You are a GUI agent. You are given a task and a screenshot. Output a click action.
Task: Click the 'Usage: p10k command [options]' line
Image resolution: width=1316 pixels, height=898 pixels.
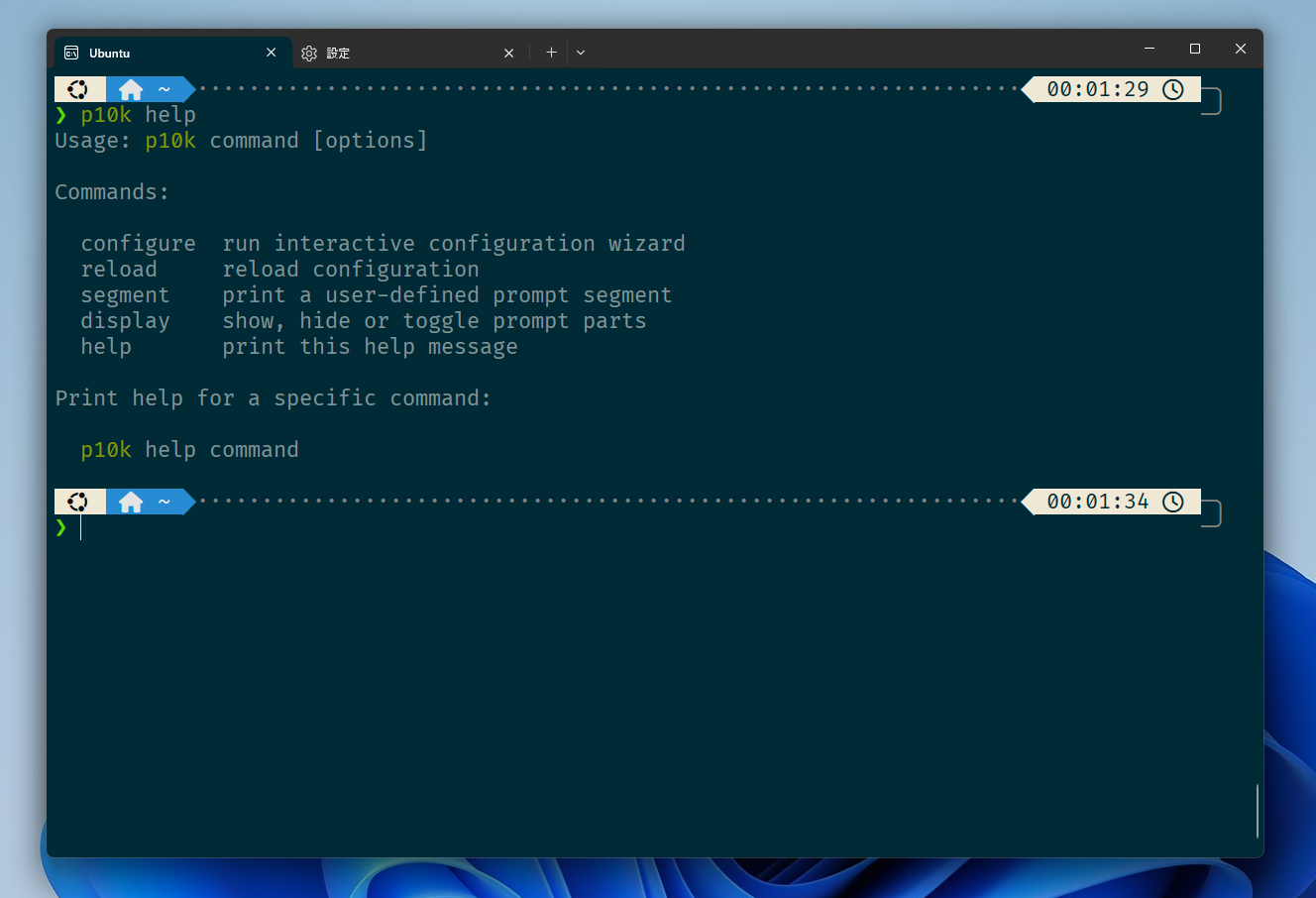pos(241,141)
